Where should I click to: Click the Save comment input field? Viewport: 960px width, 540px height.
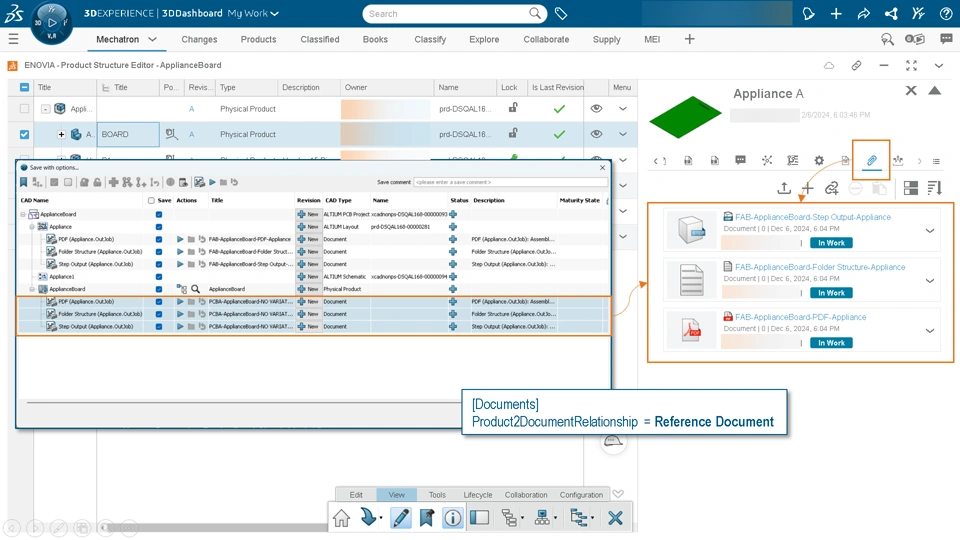511,182
